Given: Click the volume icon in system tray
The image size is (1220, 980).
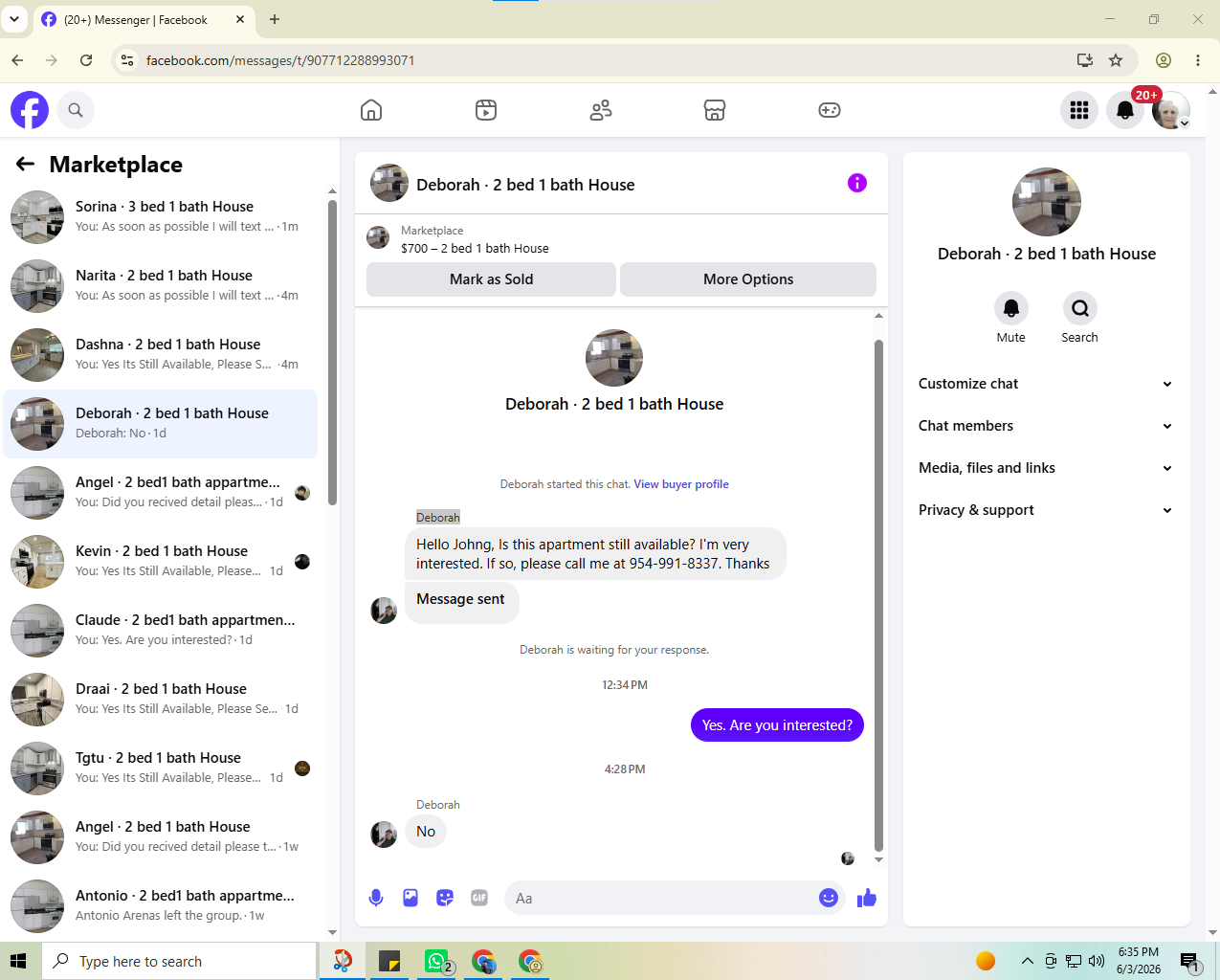Looking at the screenshot, I should [1097, 961].
